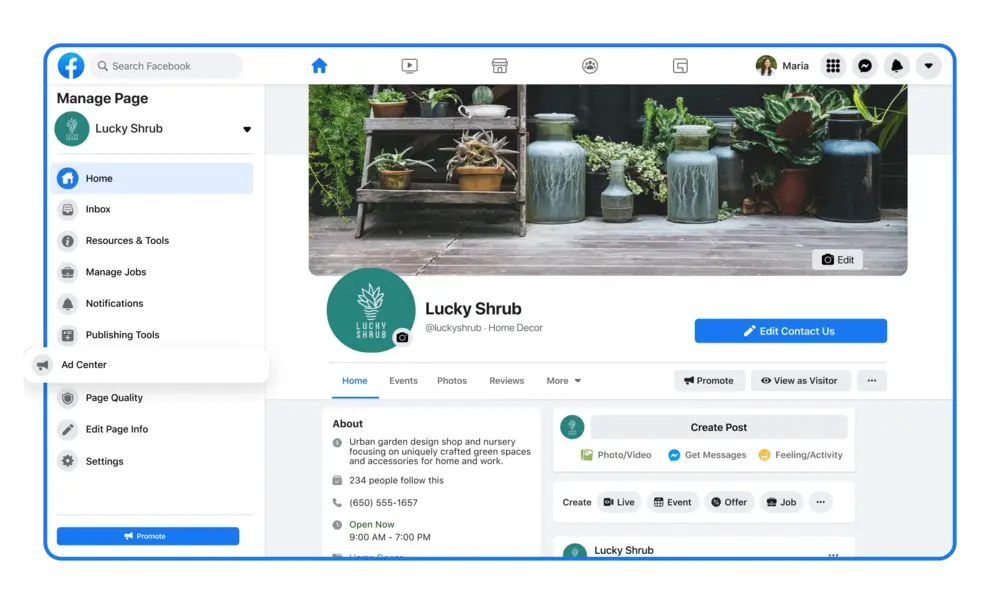Click the Notifications bell icon
The height and width of the screenshot is (604, 1000).
897,65
